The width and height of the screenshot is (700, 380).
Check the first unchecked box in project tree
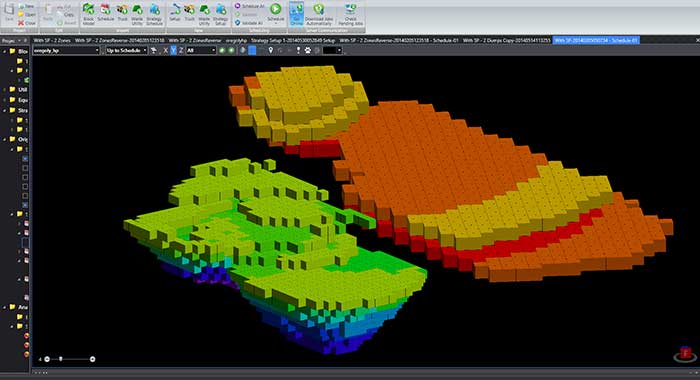(25, 168)
